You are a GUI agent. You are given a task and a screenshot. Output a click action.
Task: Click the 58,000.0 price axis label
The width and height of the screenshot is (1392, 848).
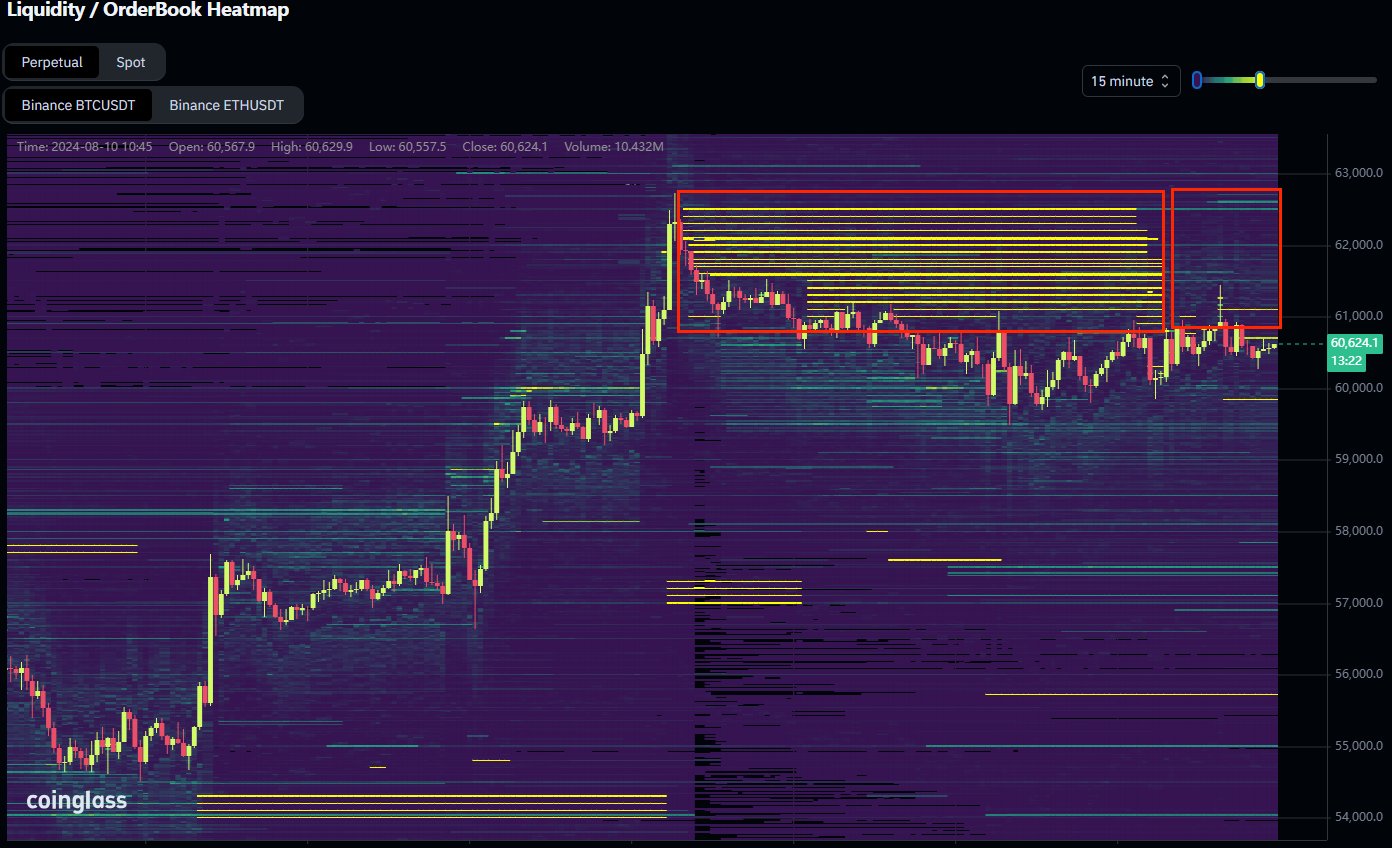1358,531
